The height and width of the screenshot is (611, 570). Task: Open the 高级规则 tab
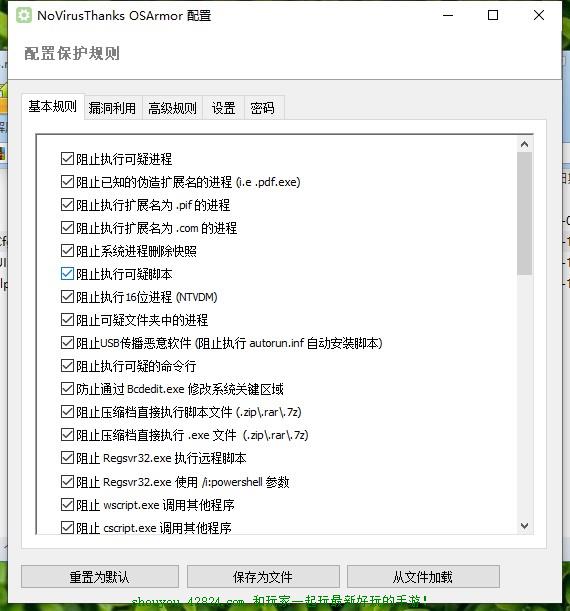click(172, 108)
